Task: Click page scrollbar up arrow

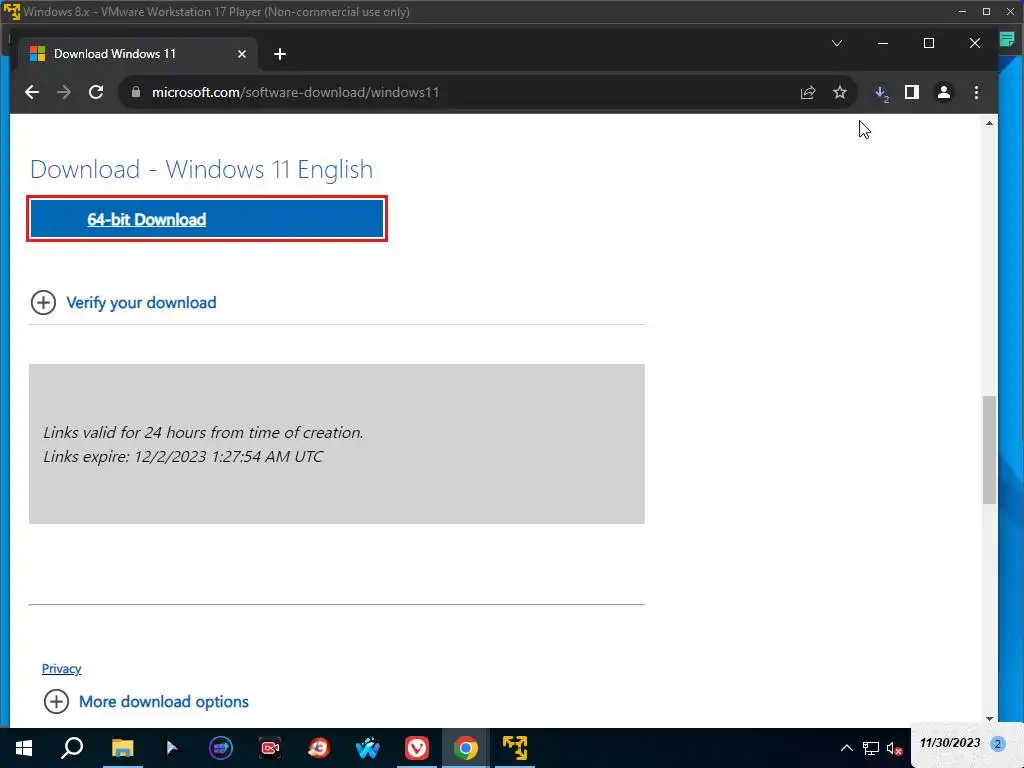Action: click(x=989, y=123)
